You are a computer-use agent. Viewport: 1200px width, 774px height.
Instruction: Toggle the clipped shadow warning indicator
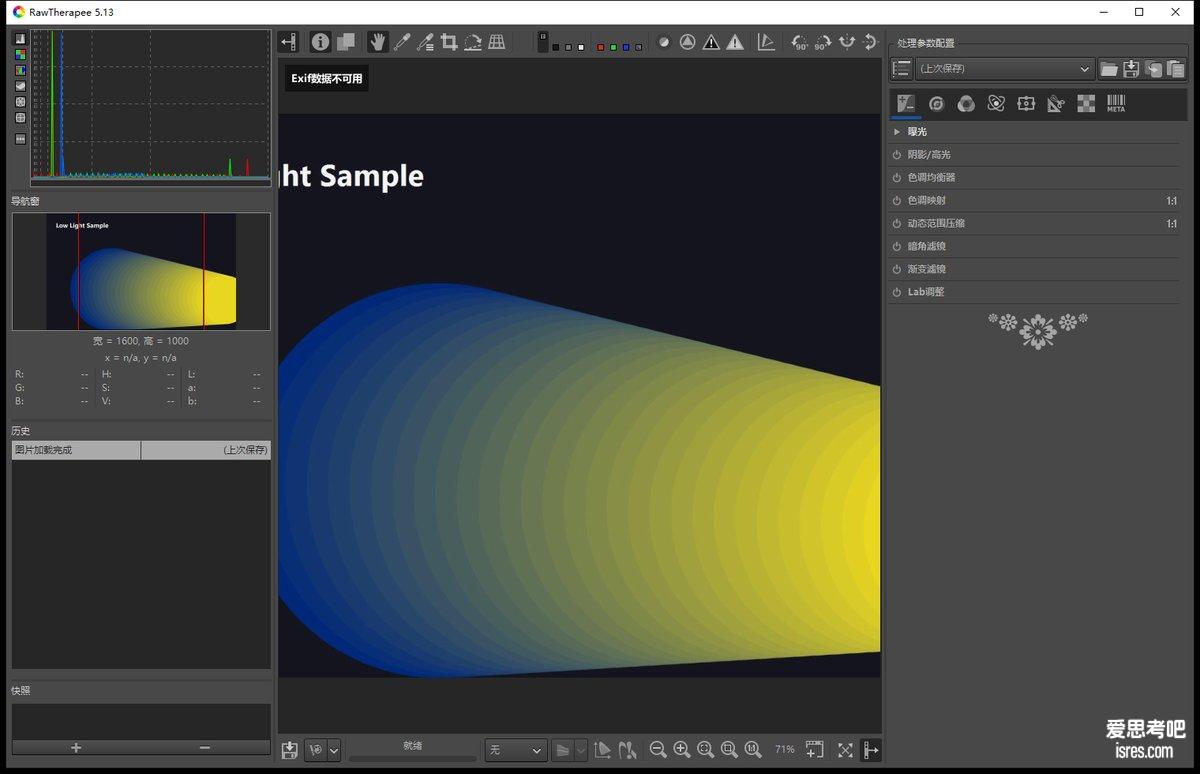(x=711, y=42)
